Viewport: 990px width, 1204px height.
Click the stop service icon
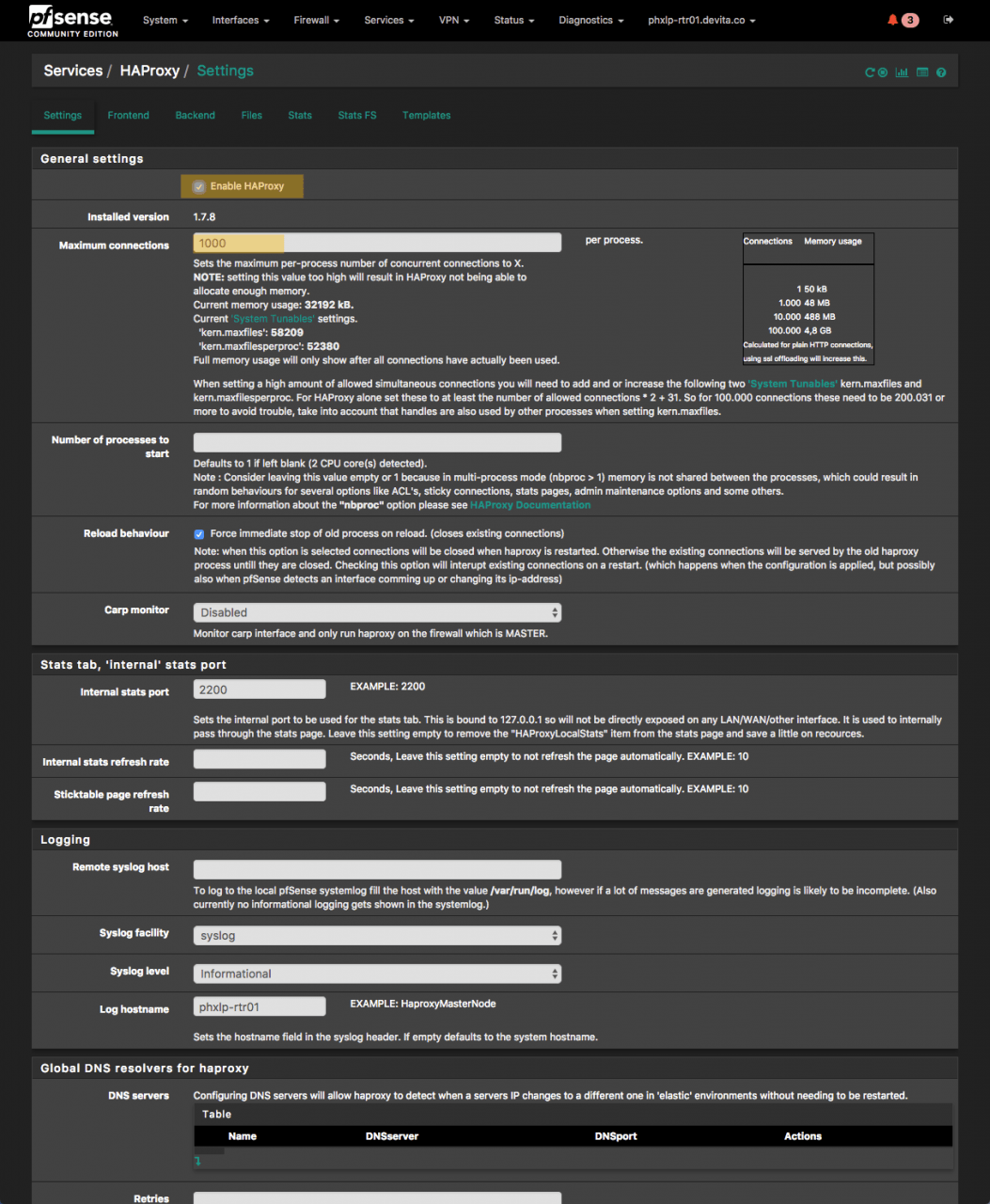(883, 72)
